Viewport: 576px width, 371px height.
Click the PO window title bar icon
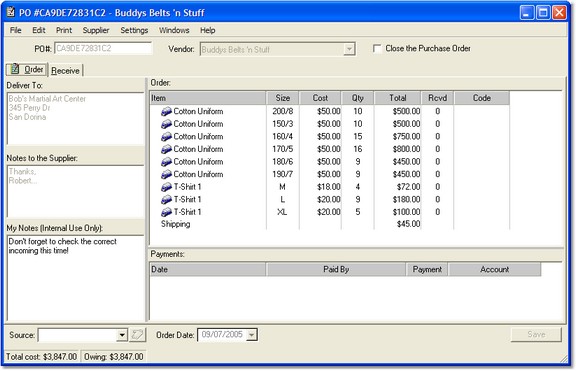(x=11, y=12)
